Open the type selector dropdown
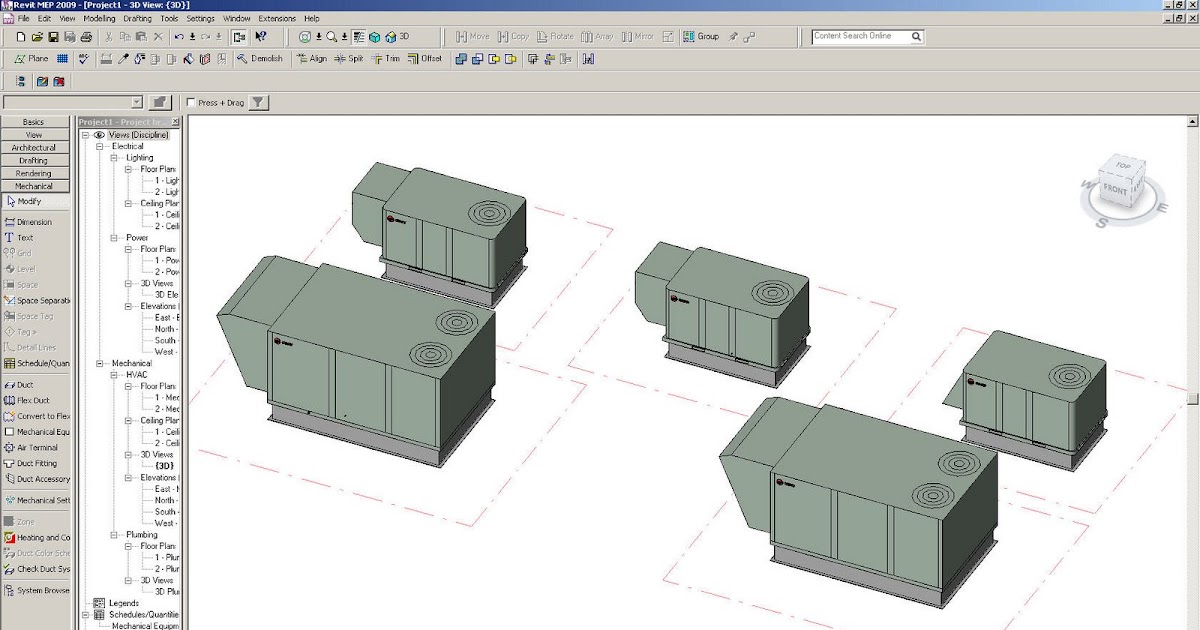 [137, 102]
